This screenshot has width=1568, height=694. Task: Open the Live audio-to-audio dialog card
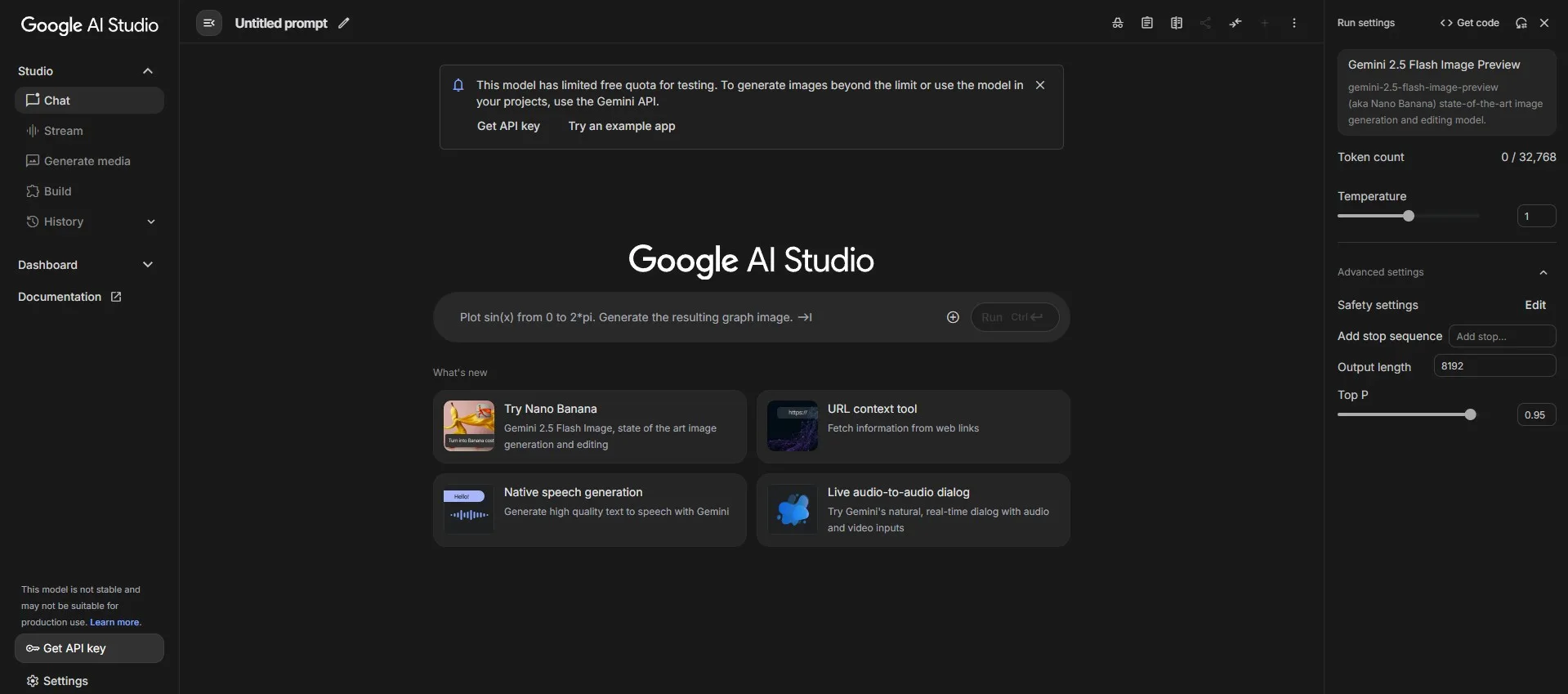(913, 510)
